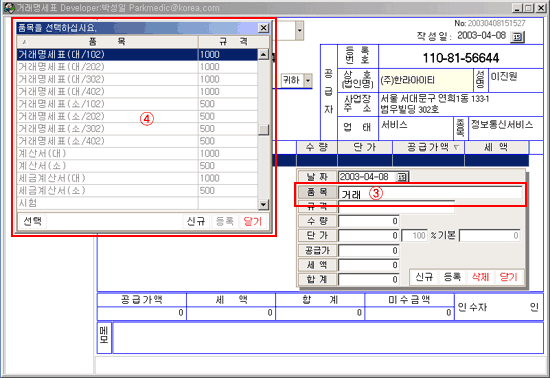Click 신규 button in item popup
This screenshot has width=550, height=378.
click(x=196, y=221)
